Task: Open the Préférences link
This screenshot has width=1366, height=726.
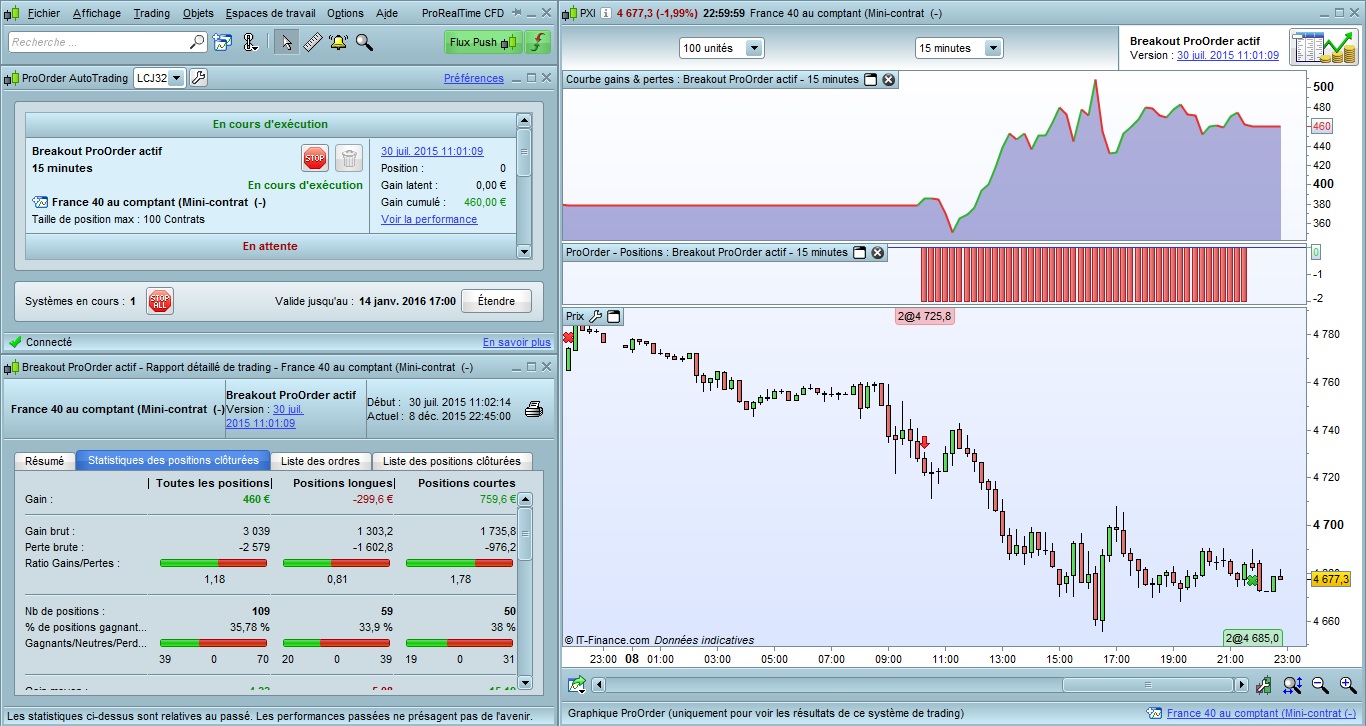Action: coord(474,78)
